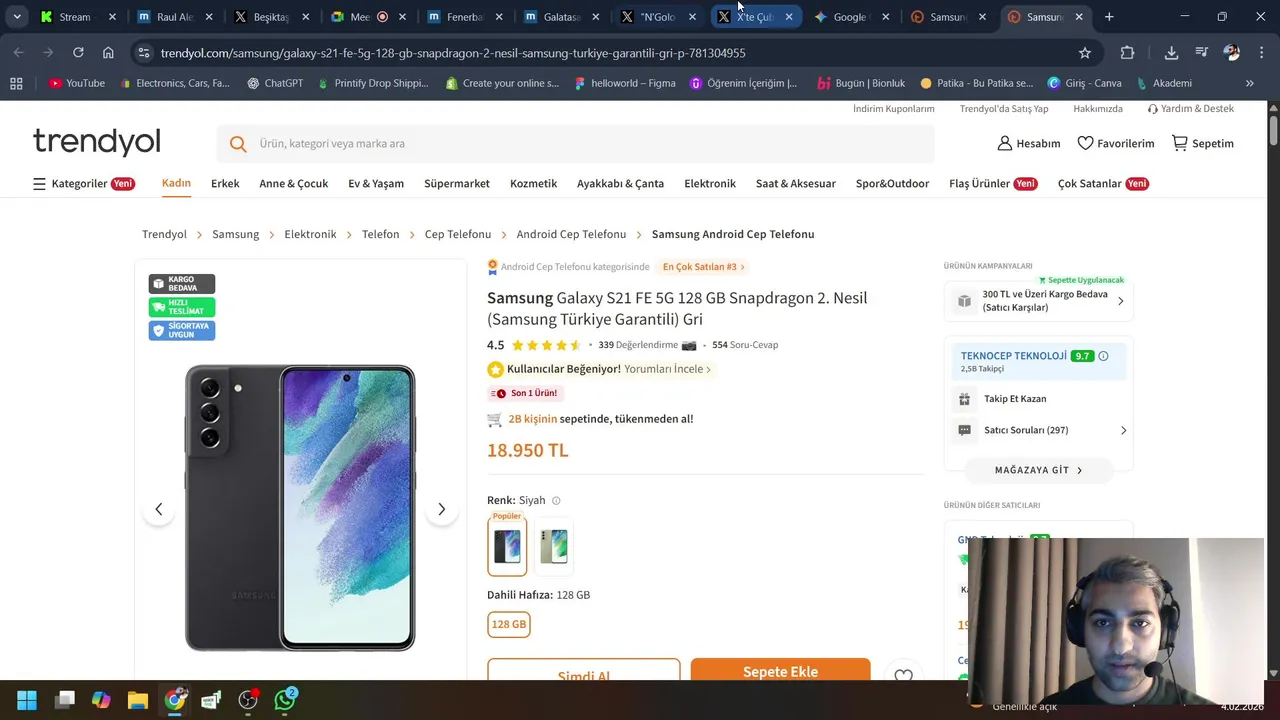Open Favorilerim heart icon in header

click(x=1085, y=143)
